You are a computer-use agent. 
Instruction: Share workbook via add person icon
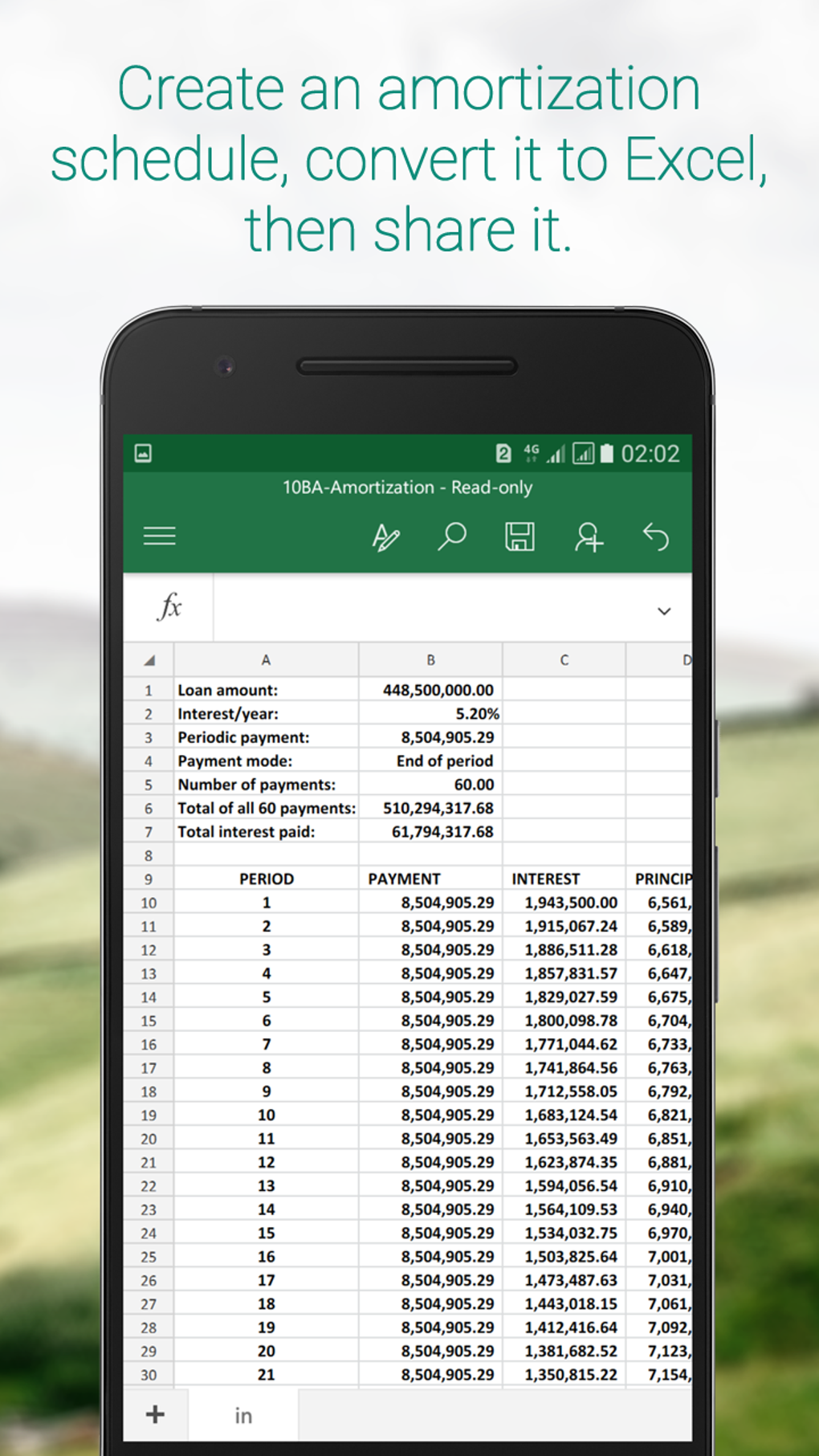coord(589,536)
